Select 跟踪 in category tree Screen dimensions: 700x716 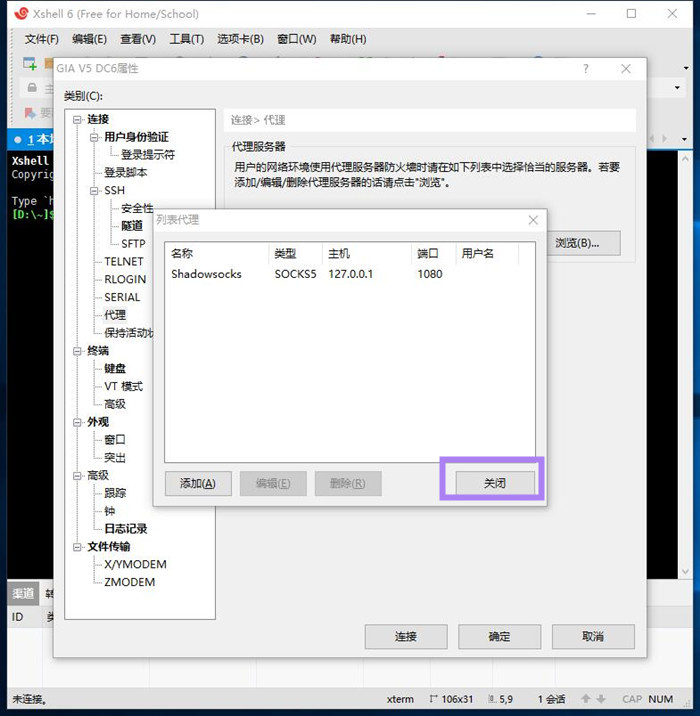[115, 493]
